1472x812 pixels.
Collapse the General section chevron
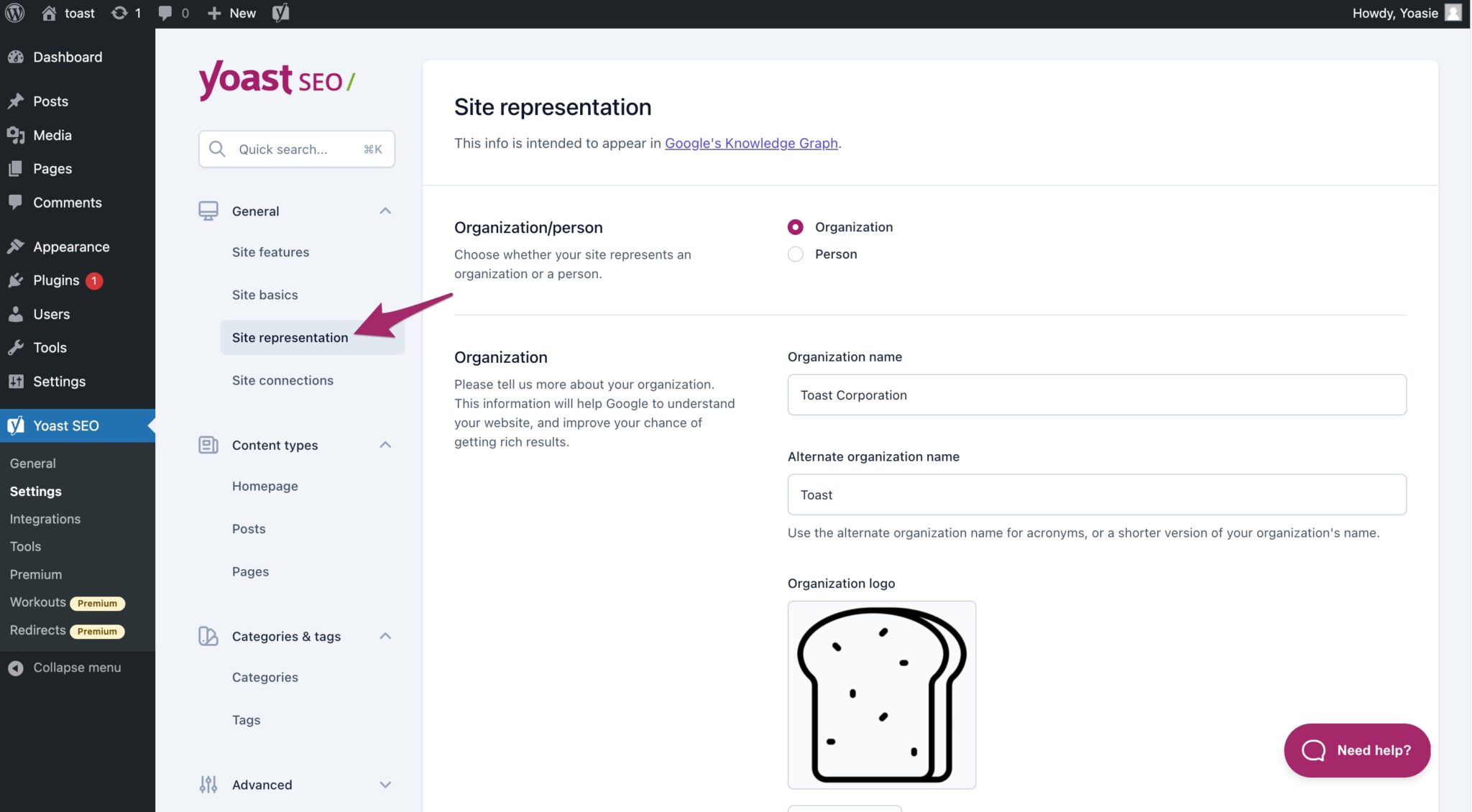tap(386, 211)
